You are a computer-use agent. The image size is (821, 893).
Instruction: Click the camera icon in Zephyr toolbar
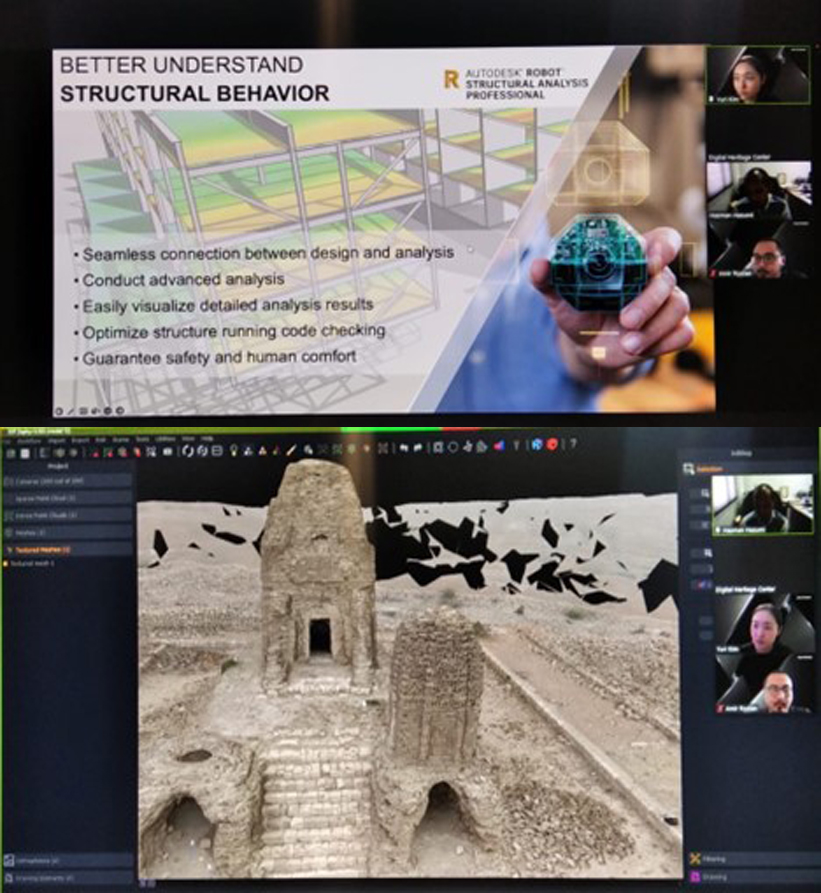click(x=168, y=452)
